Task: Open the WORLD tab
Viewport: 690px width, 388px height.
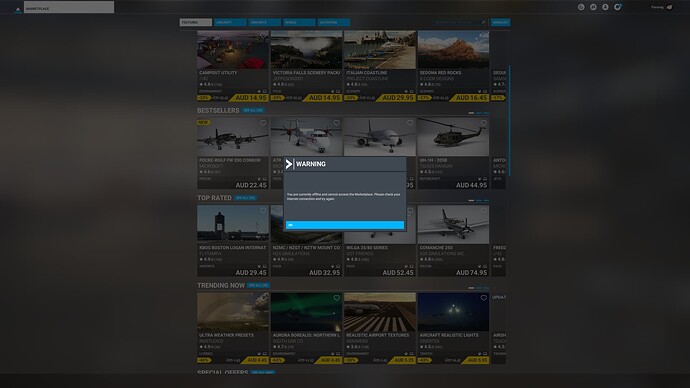Action: tap(299, 22)
